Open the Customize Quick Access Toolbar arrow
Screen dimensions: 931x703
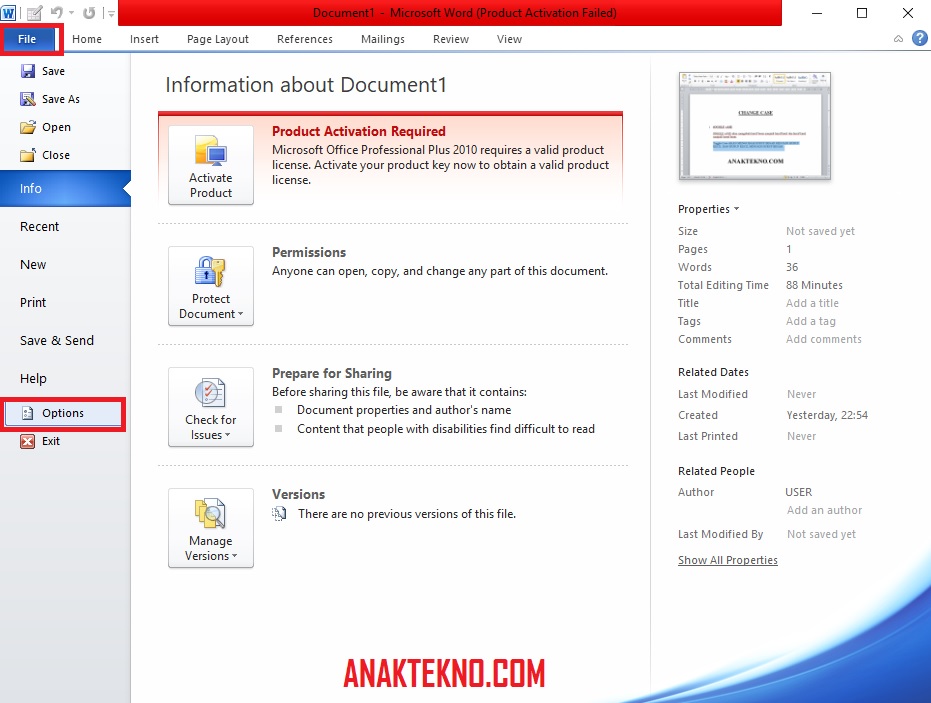coord(111,13)
